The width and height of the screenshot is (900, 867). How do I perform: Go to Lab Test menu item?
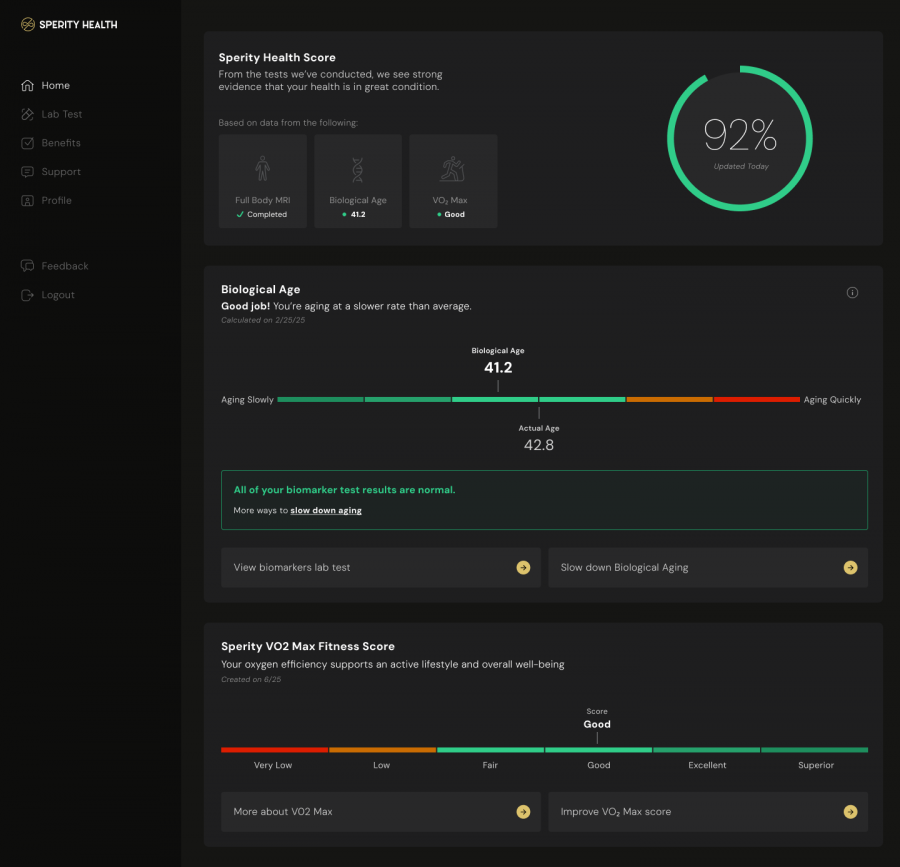[x=62, y=115]
